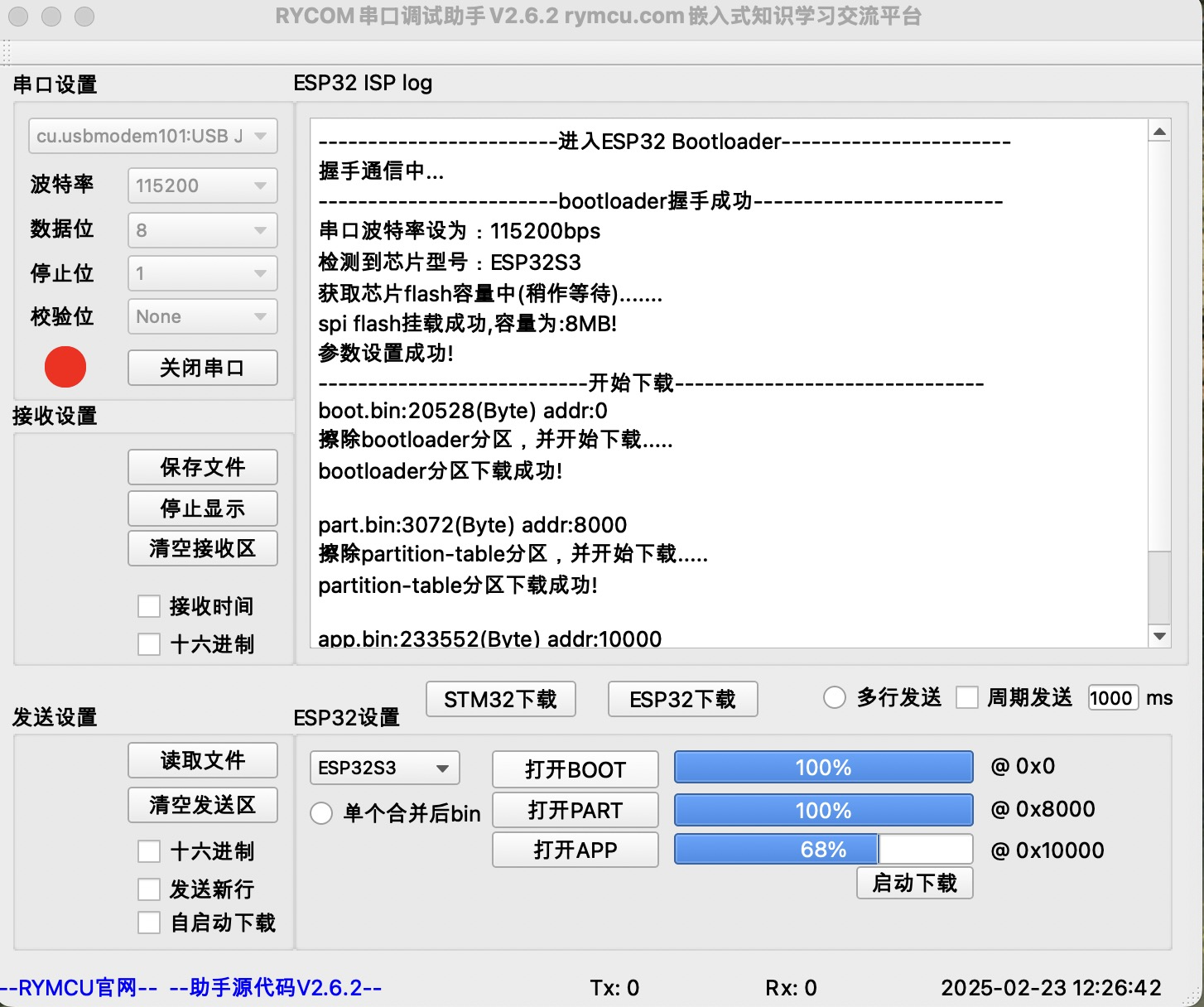Open the cu.usbmodem101 serial port dropdown

point(152,136)
